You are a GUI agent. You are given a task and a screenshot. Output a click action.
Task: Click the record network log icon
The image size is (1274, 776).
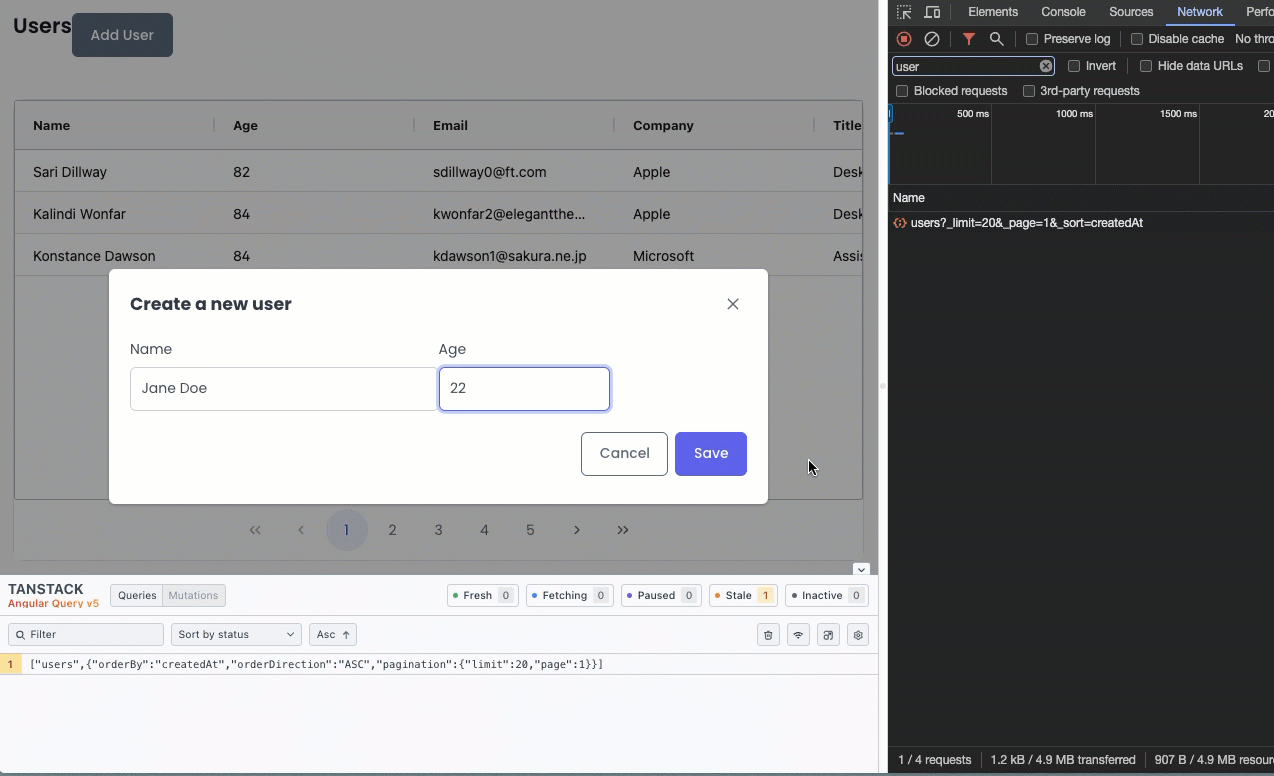click(904, 39)
